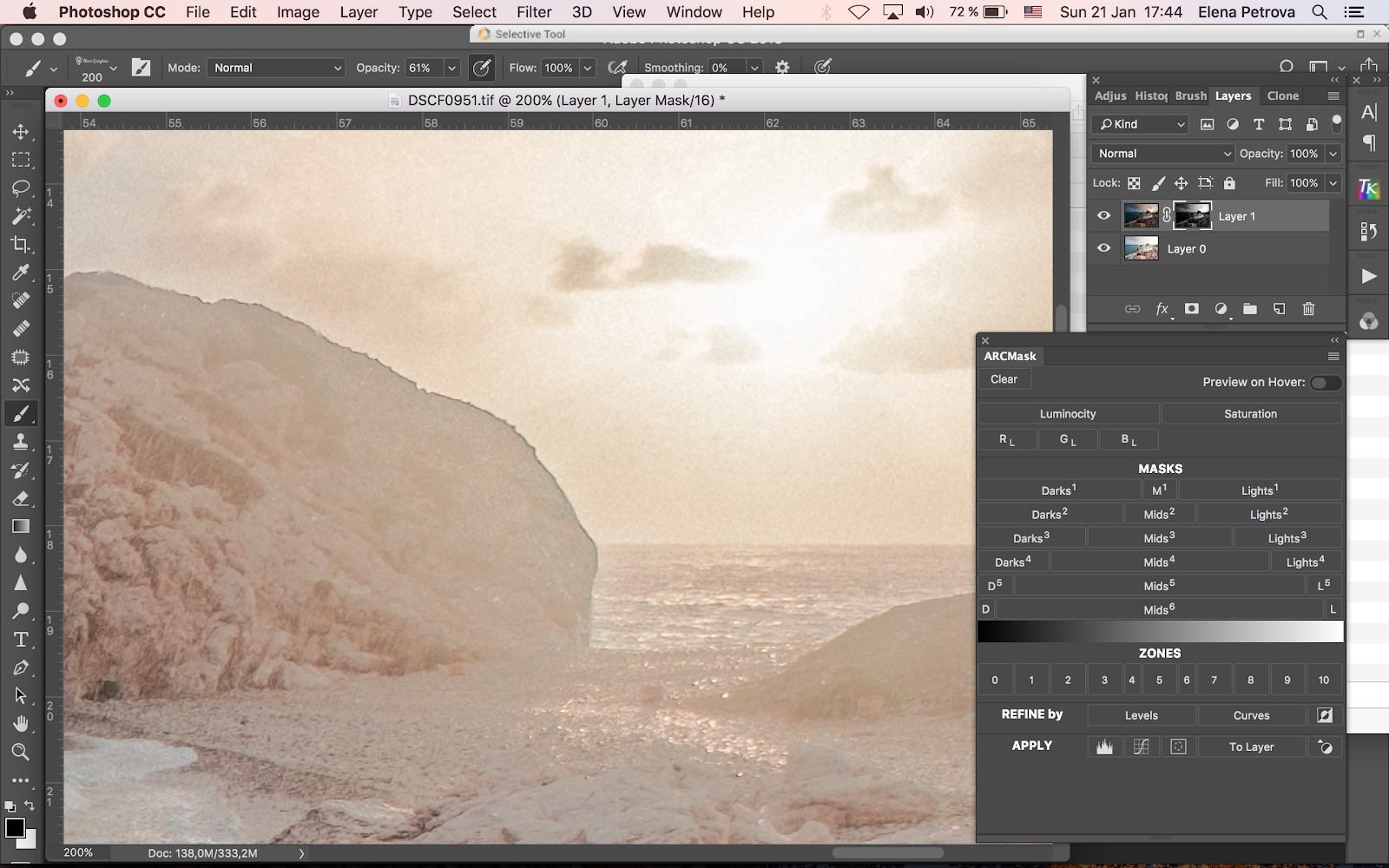Toggle Preview on Hover switch

[1326, 383]
